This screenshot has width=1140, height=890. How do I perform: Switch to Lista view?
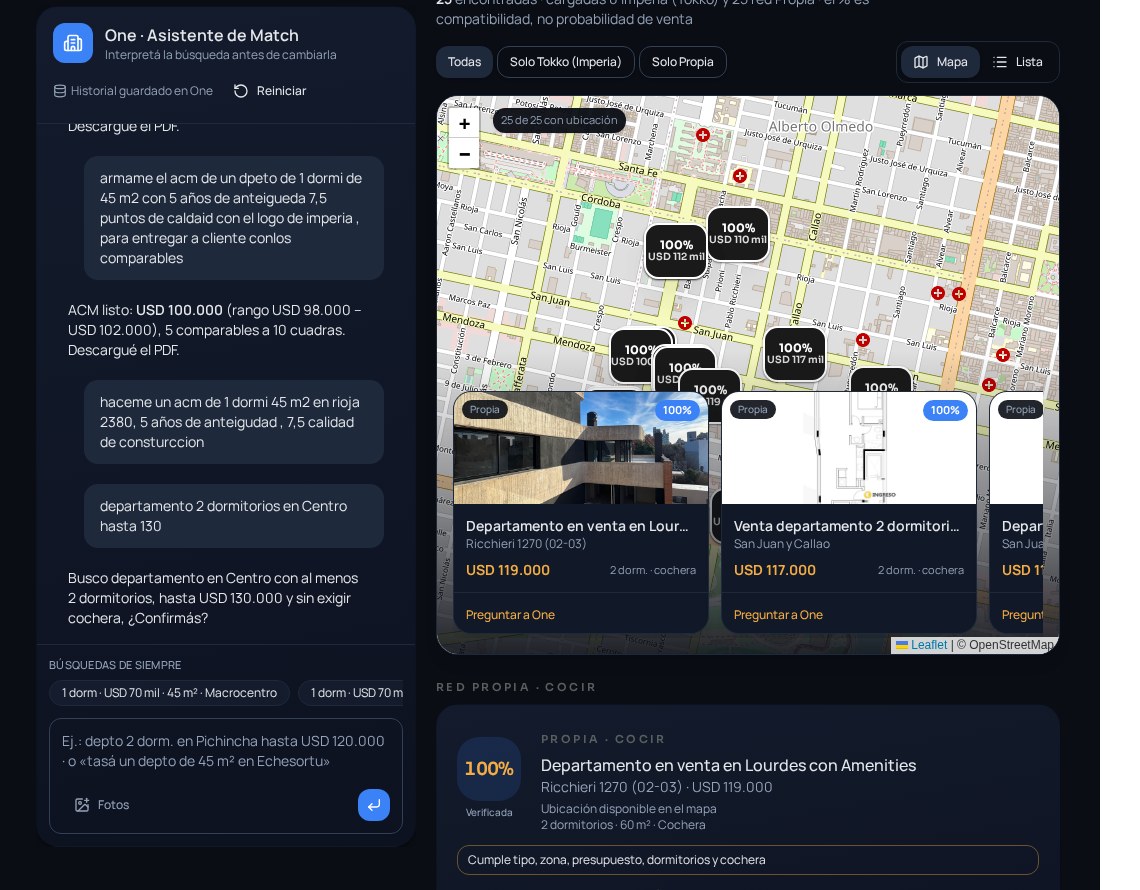(x=1018, y=62)
